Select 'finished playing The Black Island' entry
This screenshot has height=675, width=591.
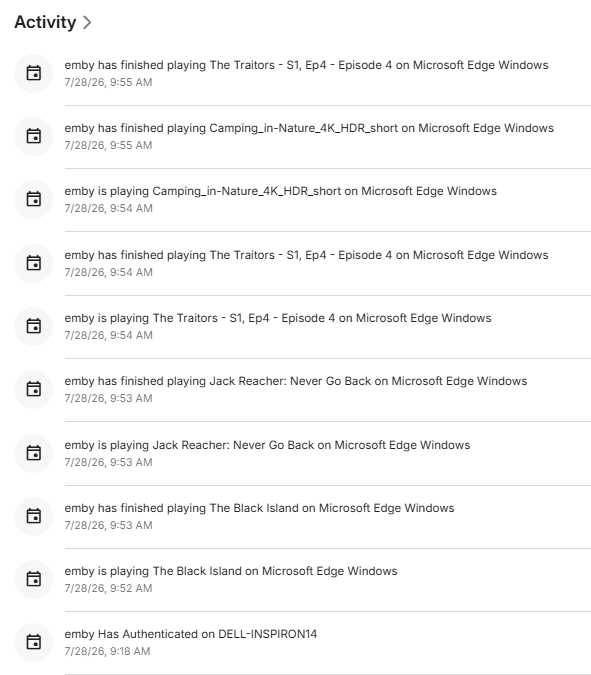pos(303,516)
